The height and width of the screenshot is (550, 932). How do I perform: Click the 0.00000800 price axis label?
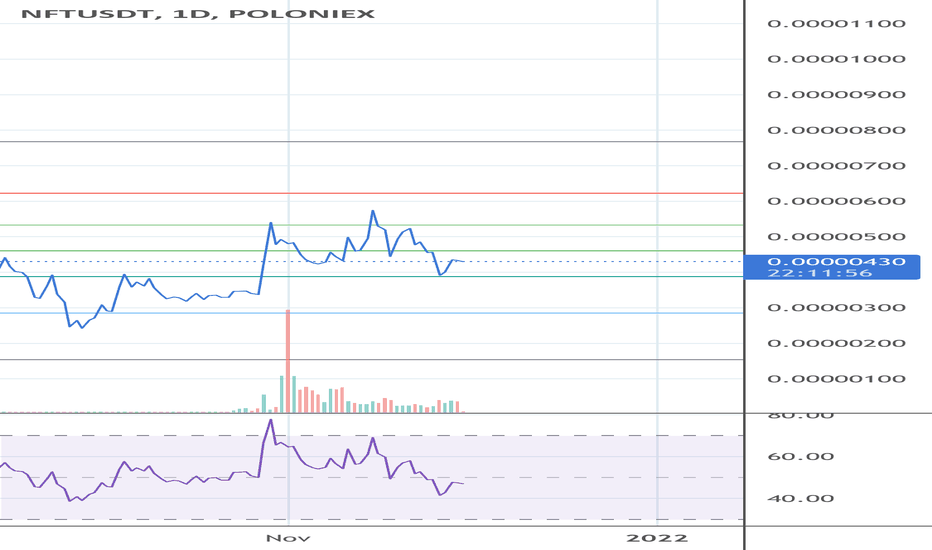[x=836, y=130]
